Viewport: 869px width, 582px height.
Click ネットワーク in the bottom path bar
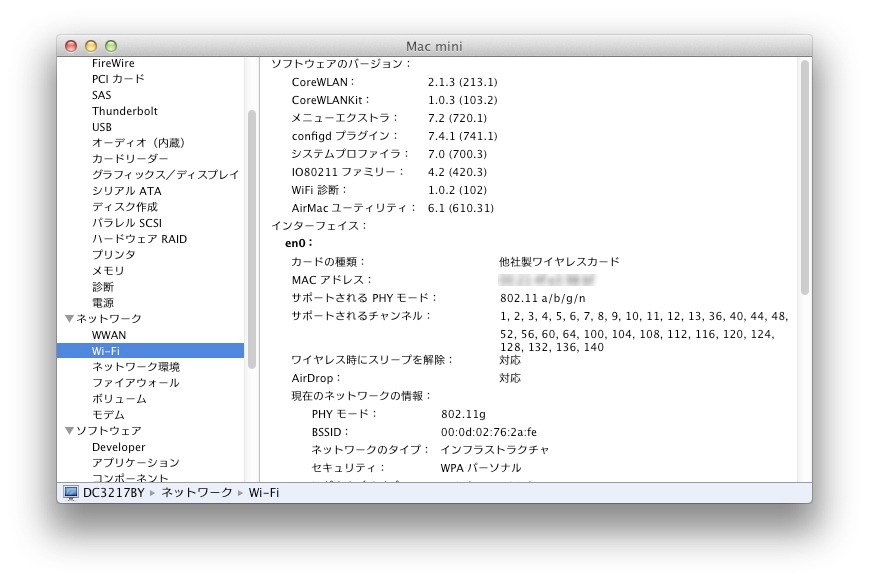click(197, 493)
